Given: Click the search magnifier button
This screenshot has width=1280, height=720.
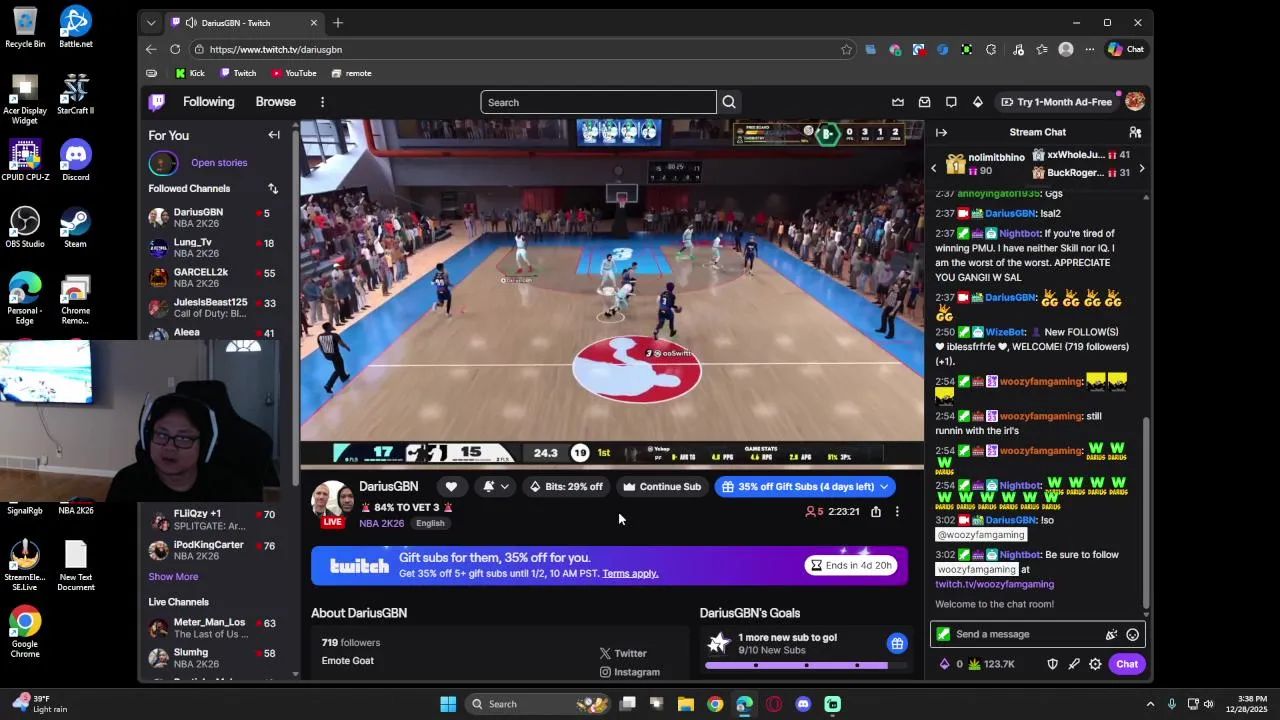Looking at the screenshot, I should (x=729, y=102).
